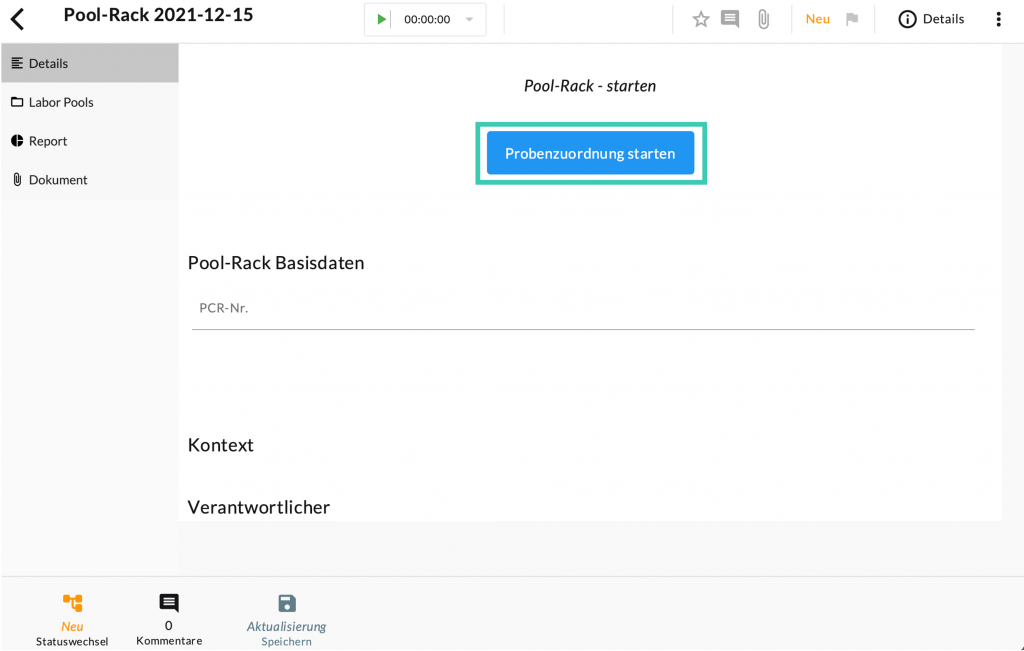
Task: Open the three-dot more options menu
Action: click(x=998, y=19)
